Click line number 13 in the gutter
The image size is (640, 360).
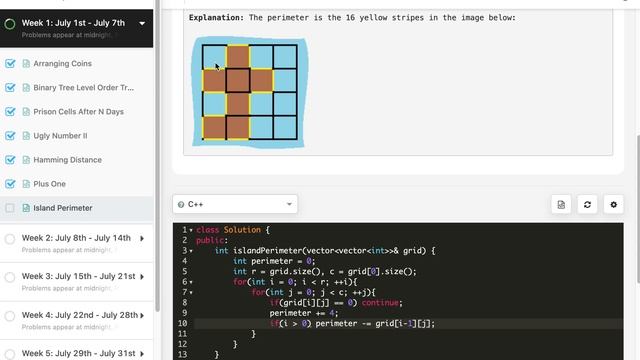[182, 355]
